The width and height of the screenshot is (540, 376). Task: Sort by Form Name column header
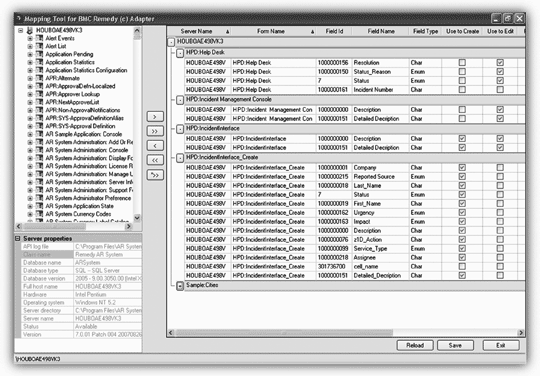pyautogui.click(x=273, y=31)
